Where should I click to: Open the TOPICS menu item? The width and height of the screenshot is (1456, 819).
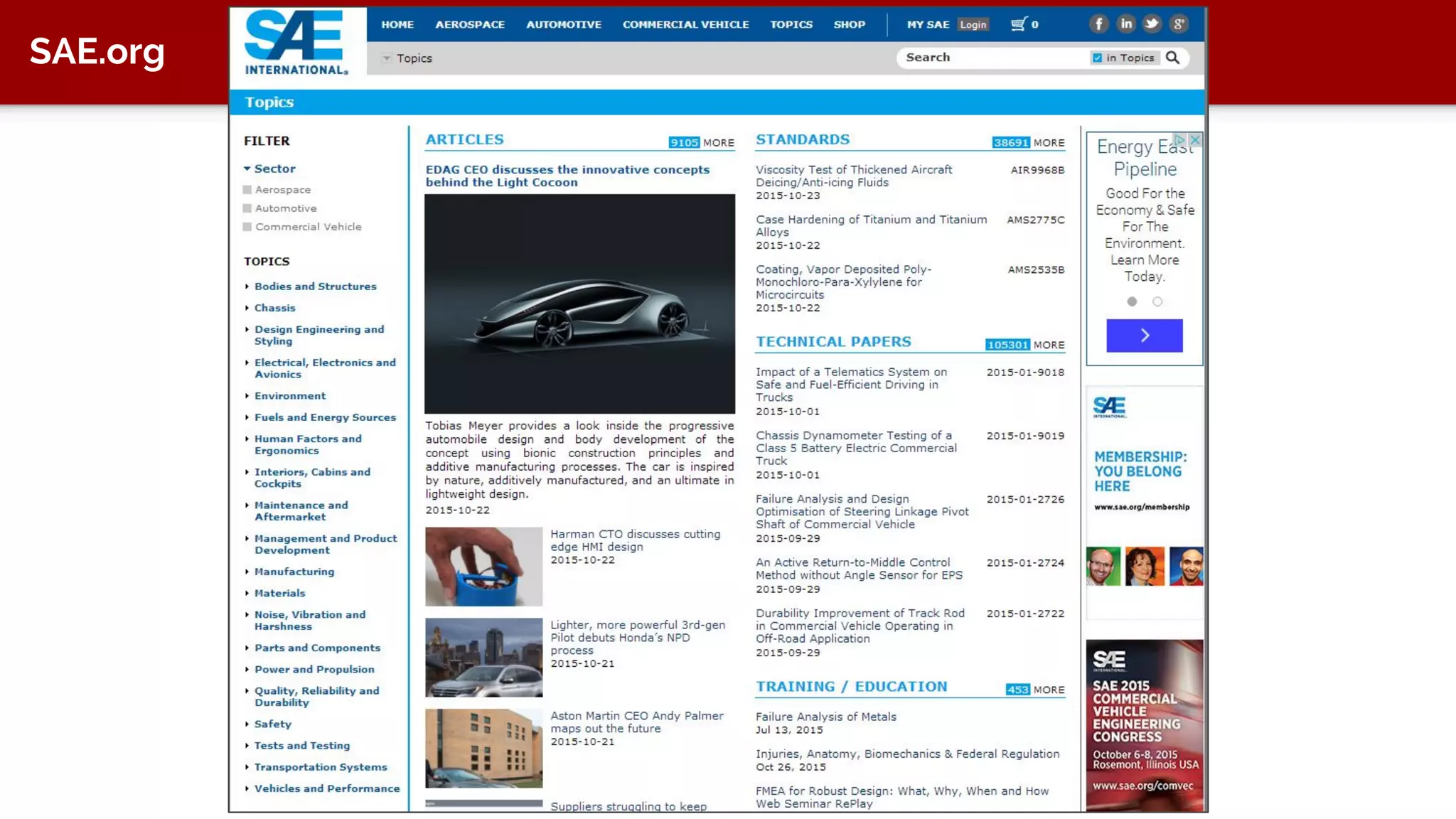pyautogui.click(x=791, y=24)
